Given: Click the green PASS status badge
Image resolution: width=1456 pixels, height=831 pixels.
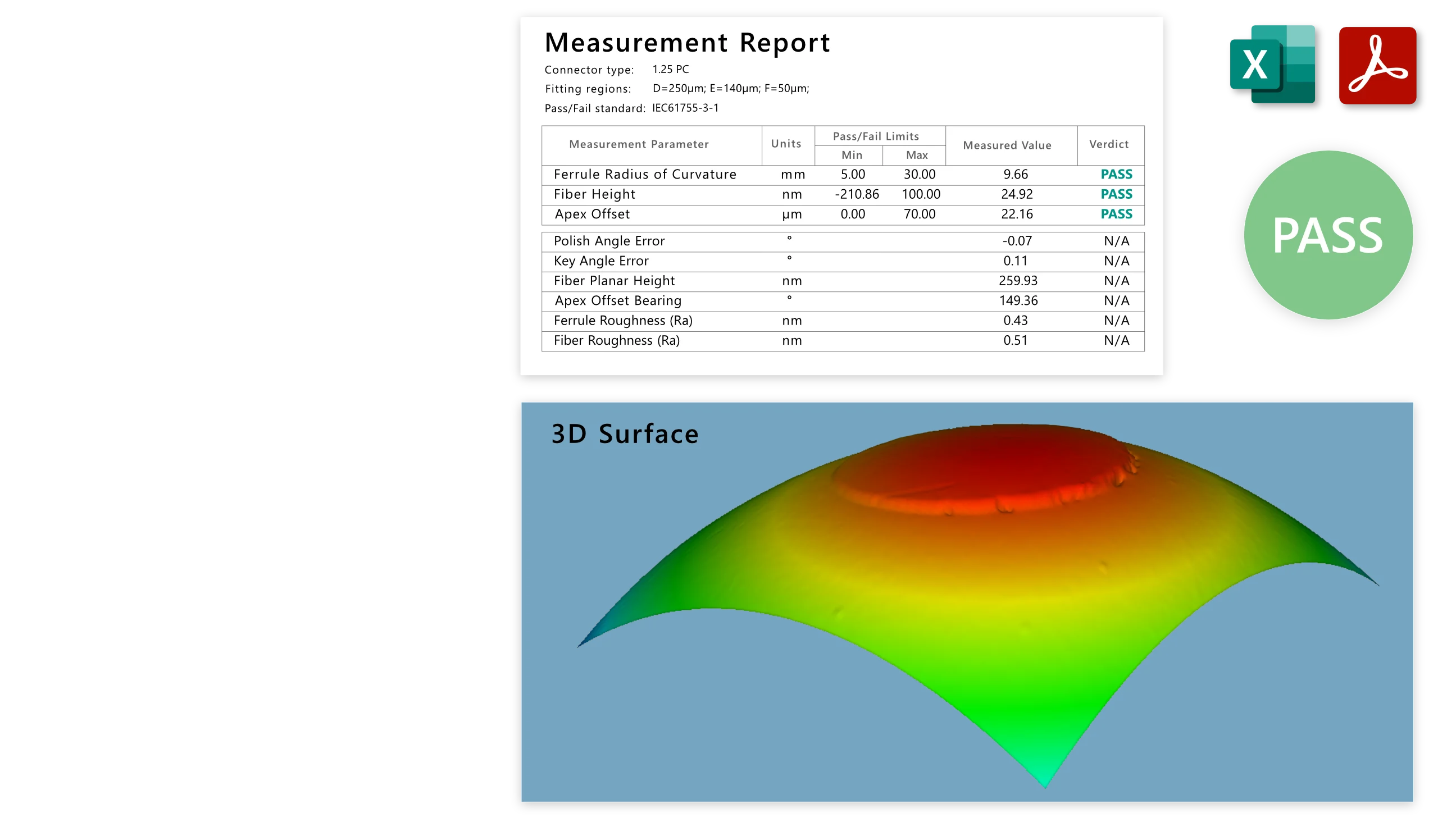Looking at the screenshot, I should point(1327,235).
